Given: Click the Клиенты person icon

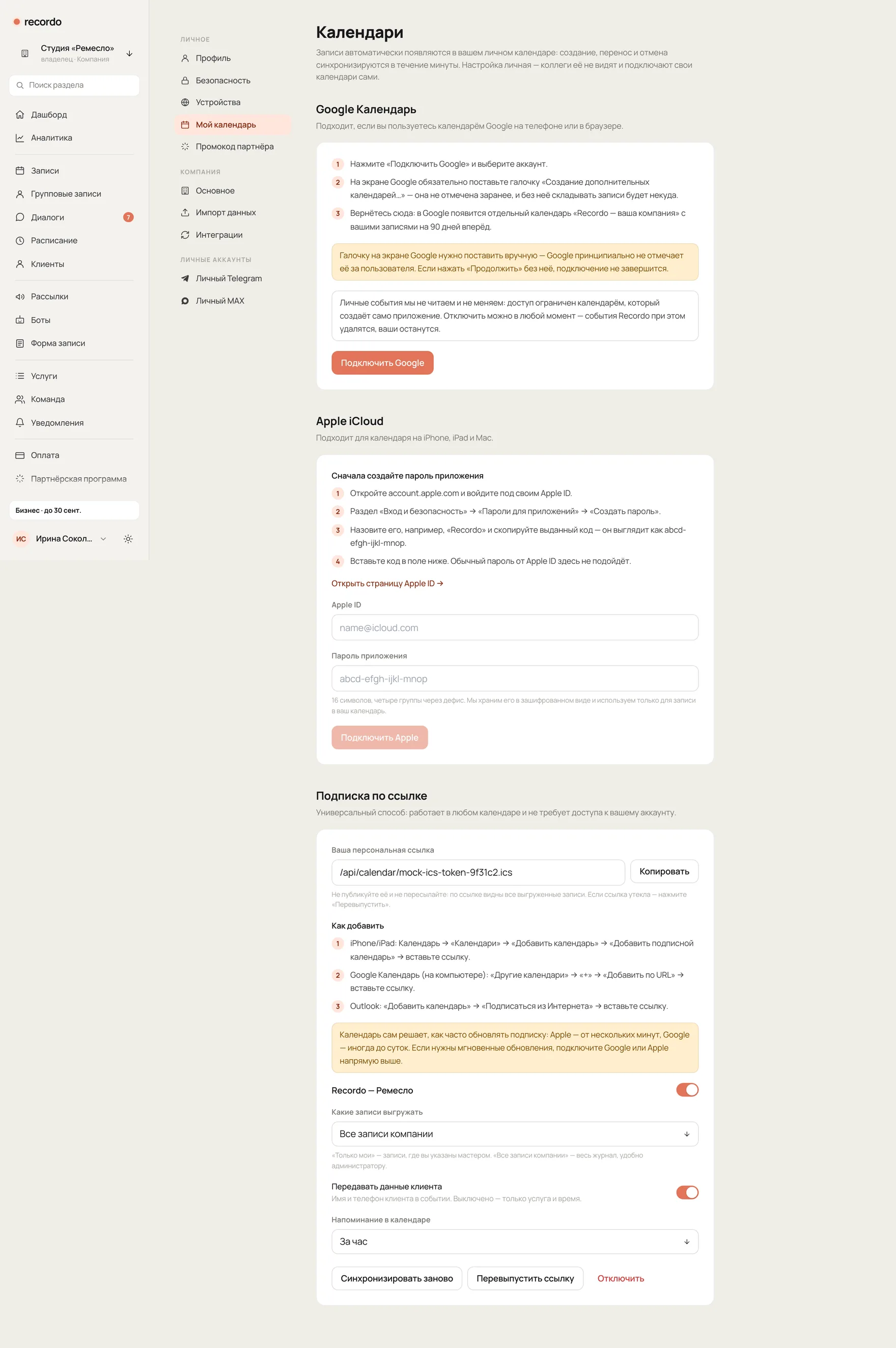Looking at the screenshot, I should pyautogui.click(x=20, y=264).
